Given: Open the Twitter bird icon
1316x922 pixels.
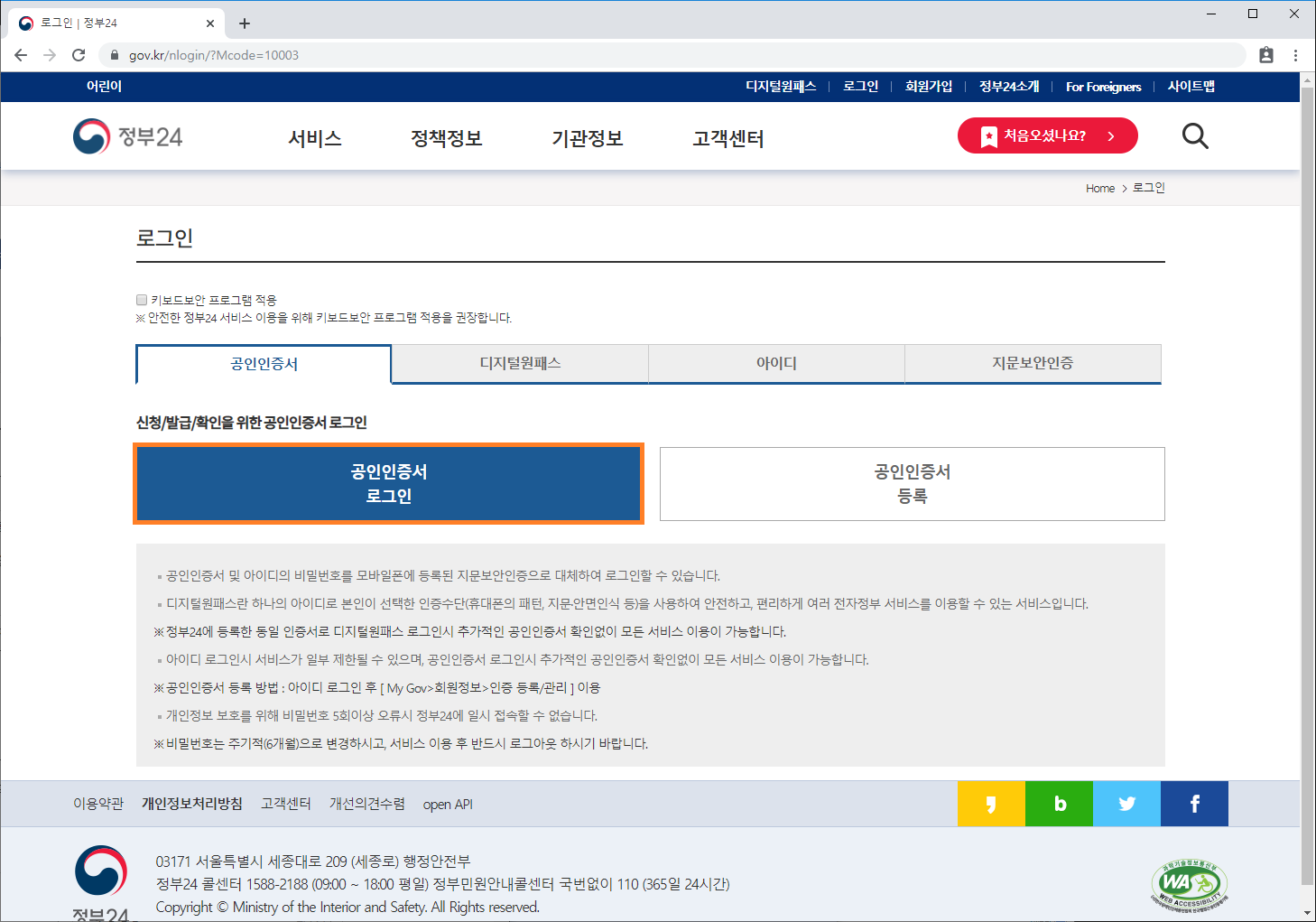Looking at the screenshot, I should (1126, 804).
